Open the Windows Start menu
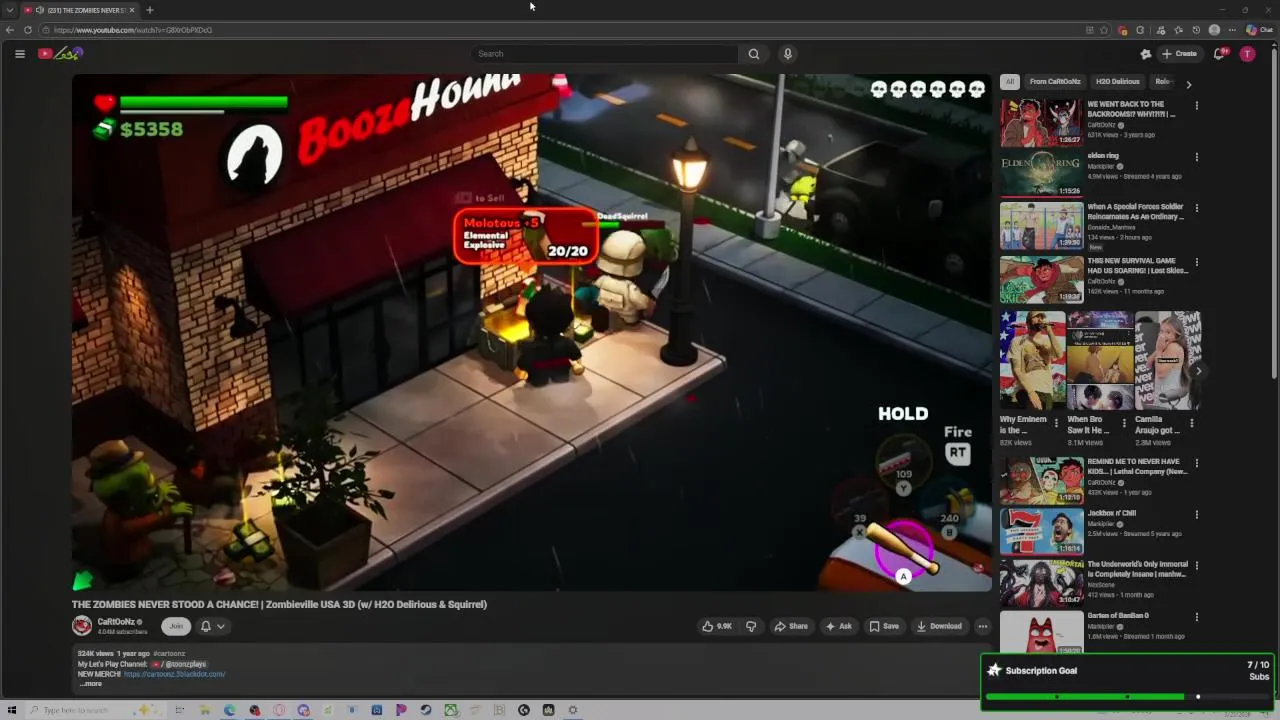 [x=12, y=710]
